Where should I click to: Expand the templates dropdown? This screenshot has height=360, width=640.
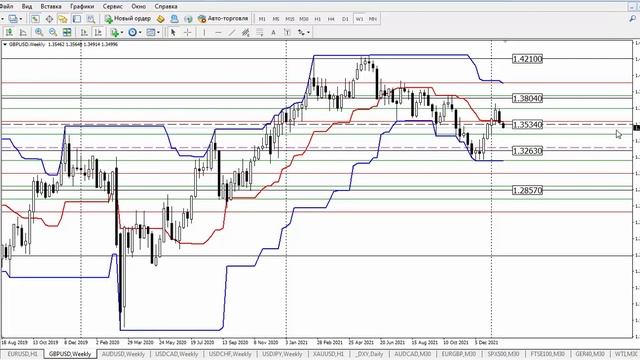pos(158,32)
